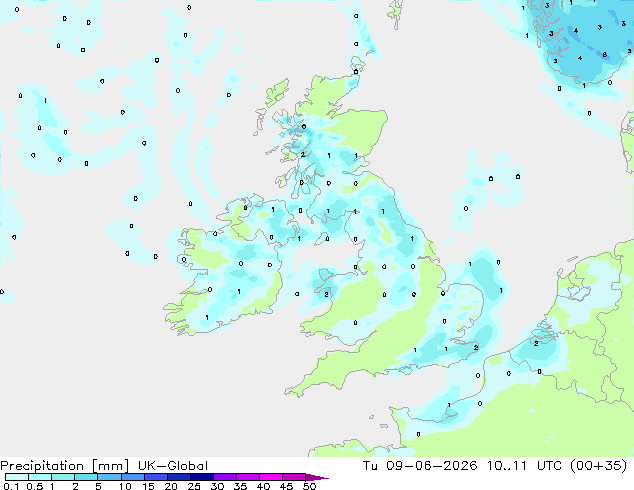Click the legend tick label "25"
Screen dimensions: 634x490
(x=194, y=486)
